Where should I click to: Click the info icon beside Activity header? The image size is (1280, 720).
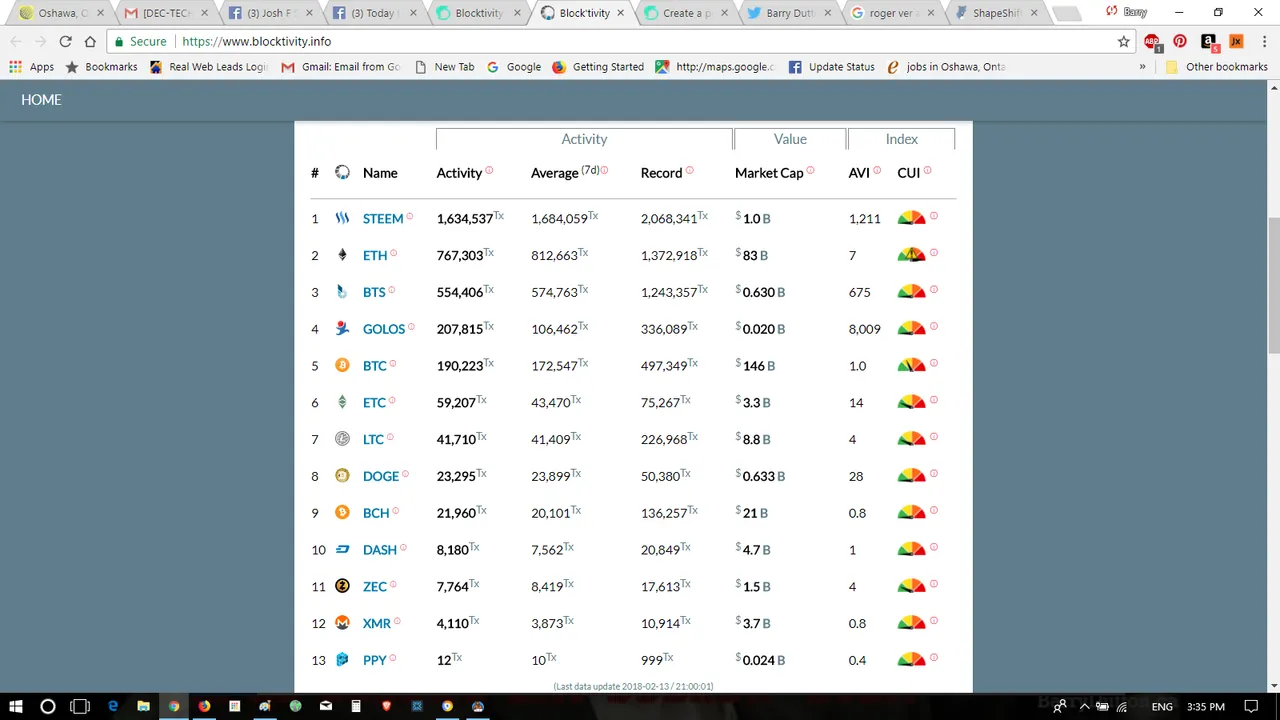point(489,170)
